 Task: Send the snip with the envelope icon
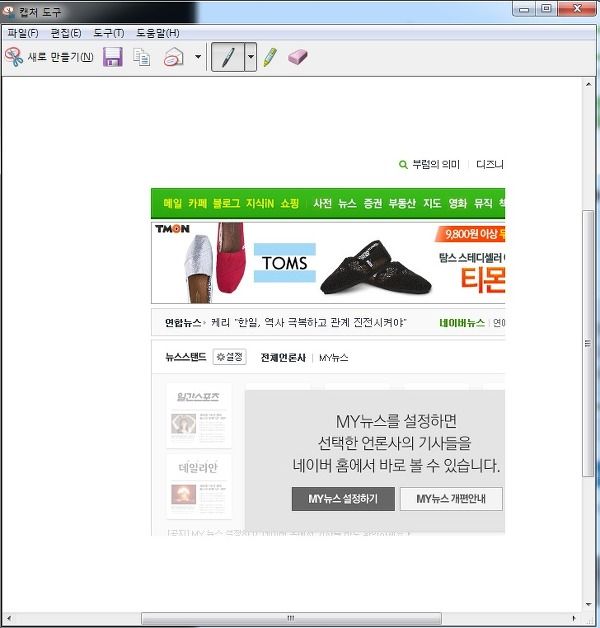point(174,57)
